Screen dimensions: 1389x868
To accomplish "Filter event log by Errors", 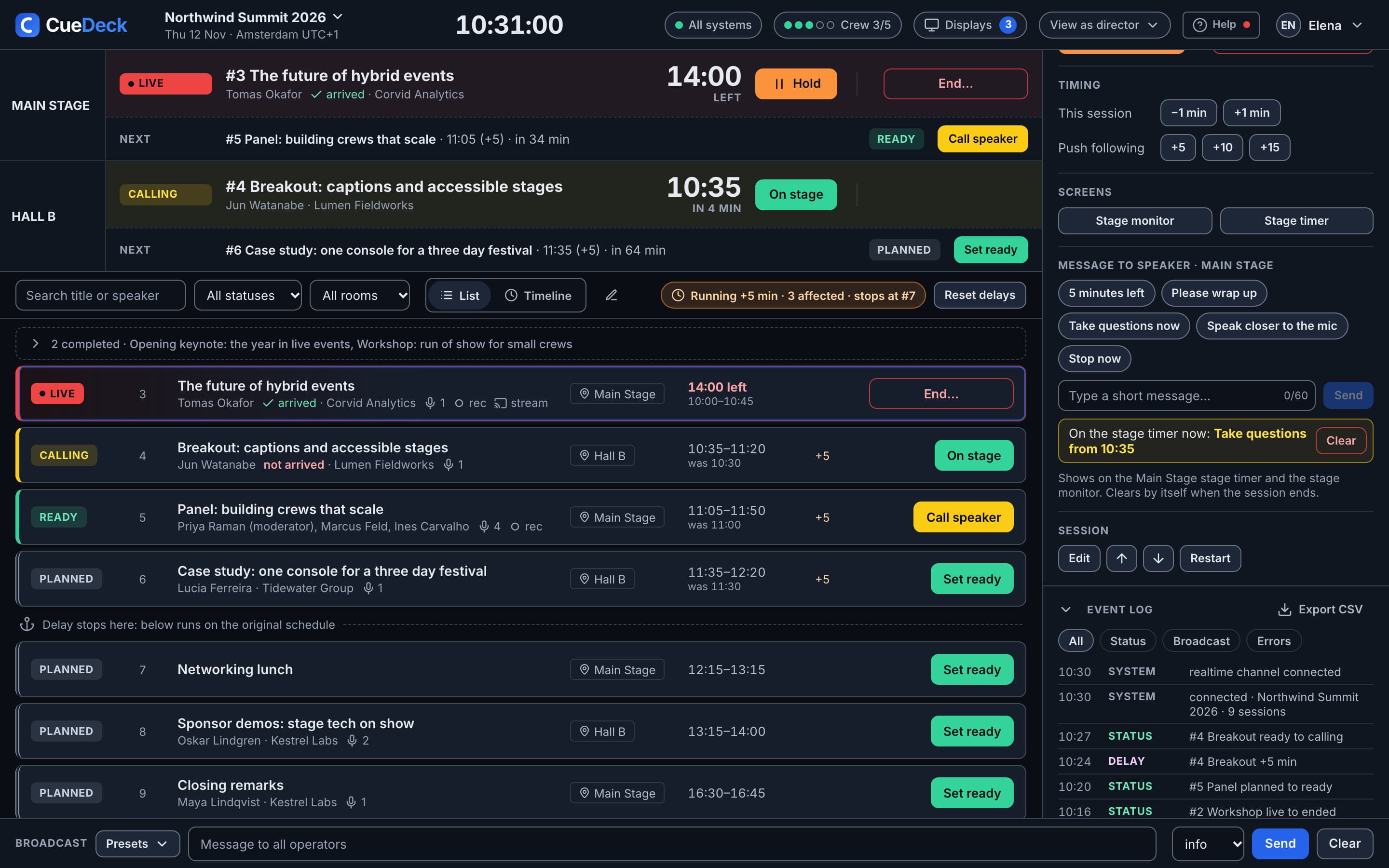I will [x=1273, y=641].
